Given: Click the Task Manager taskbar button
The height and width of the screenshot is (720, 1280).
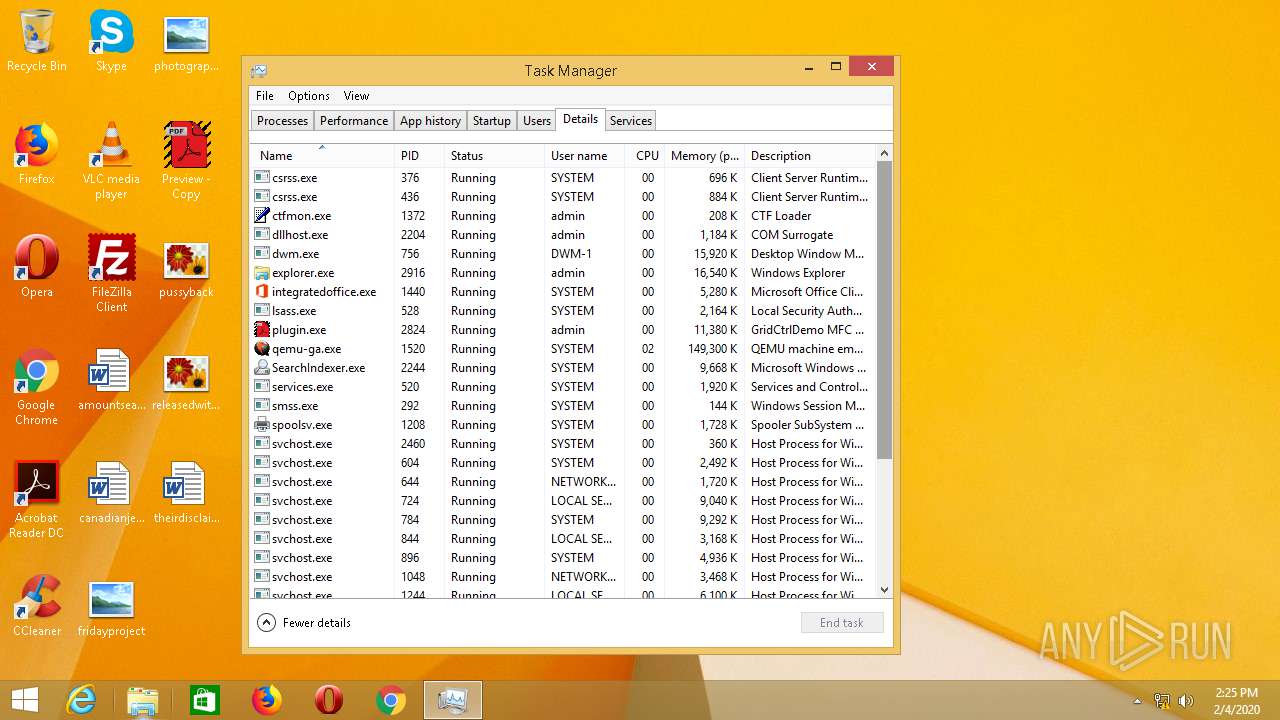Looking at the screenshot, I should [x=453, y=700].
